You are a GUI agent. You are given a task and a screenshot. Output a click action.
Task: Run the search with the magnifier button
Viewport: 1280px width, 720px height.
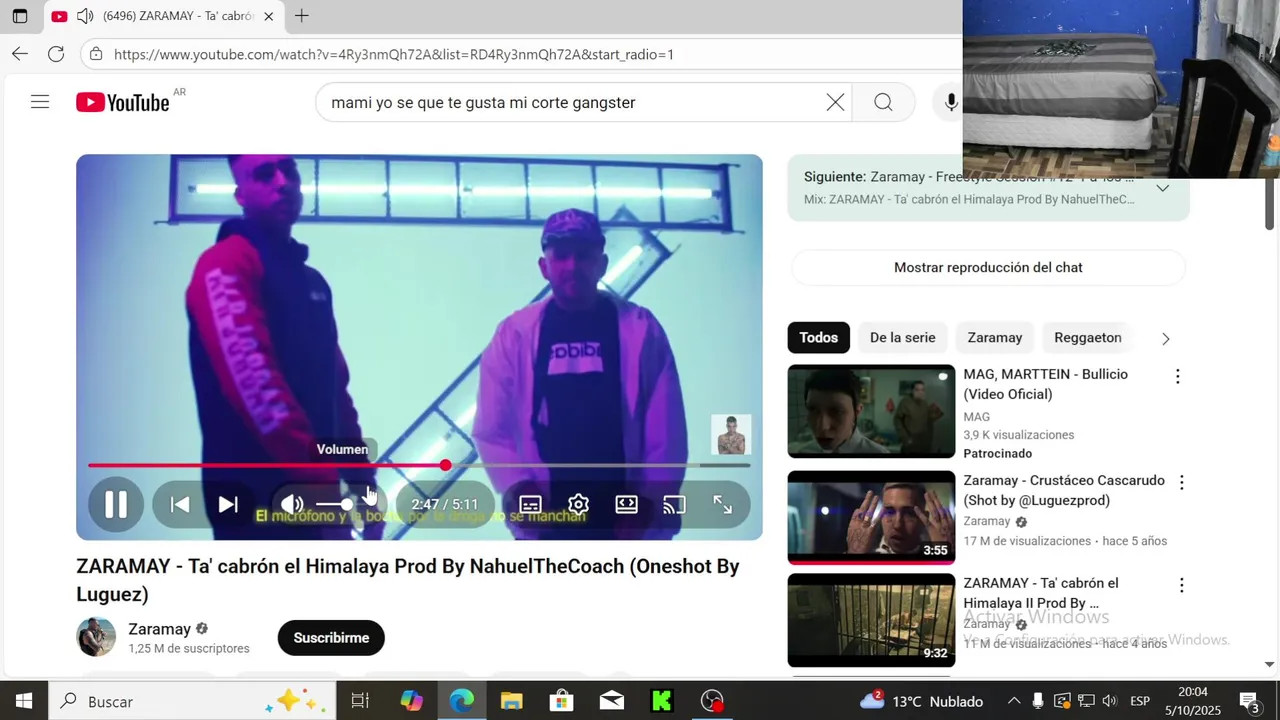click(883, 102)
